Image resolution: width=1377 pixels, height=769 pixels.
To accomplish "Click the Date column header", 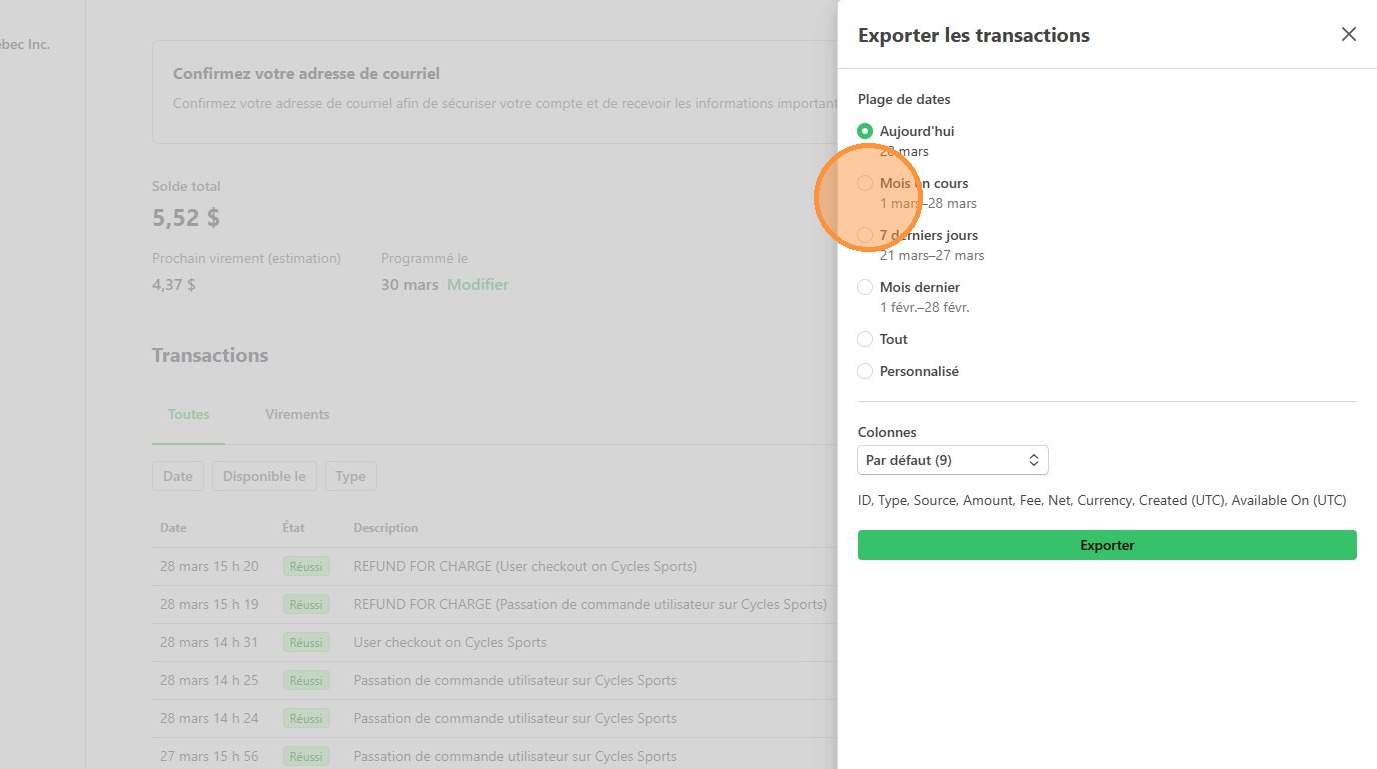I will click(173, 527).
